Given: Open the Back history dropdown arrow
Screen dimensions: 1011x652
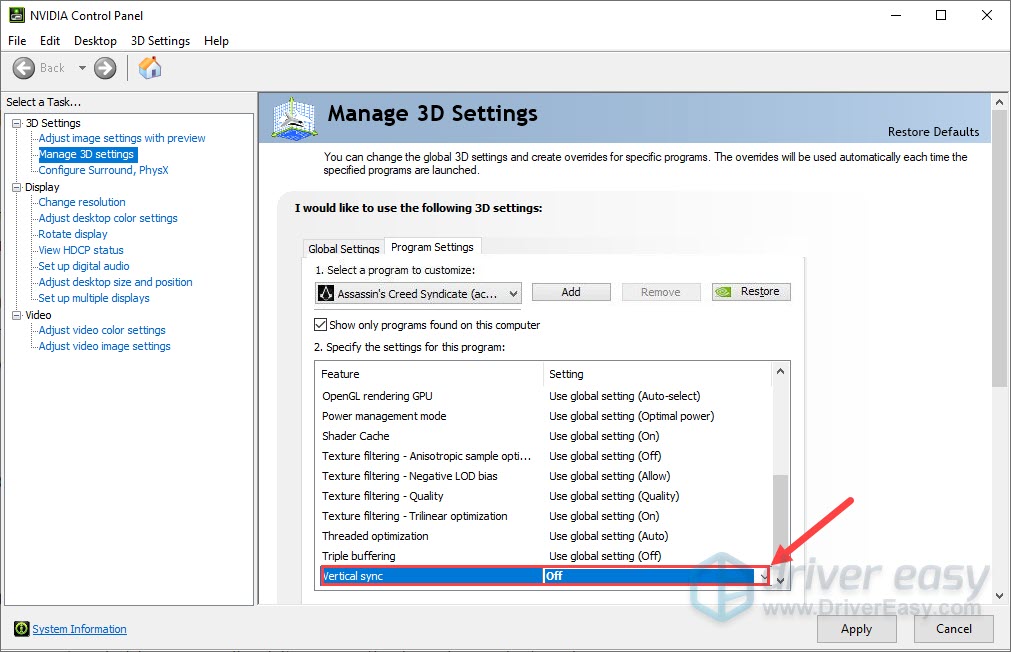Looking at the screenshot, I should pyautogui.click(x=82, y=68).
